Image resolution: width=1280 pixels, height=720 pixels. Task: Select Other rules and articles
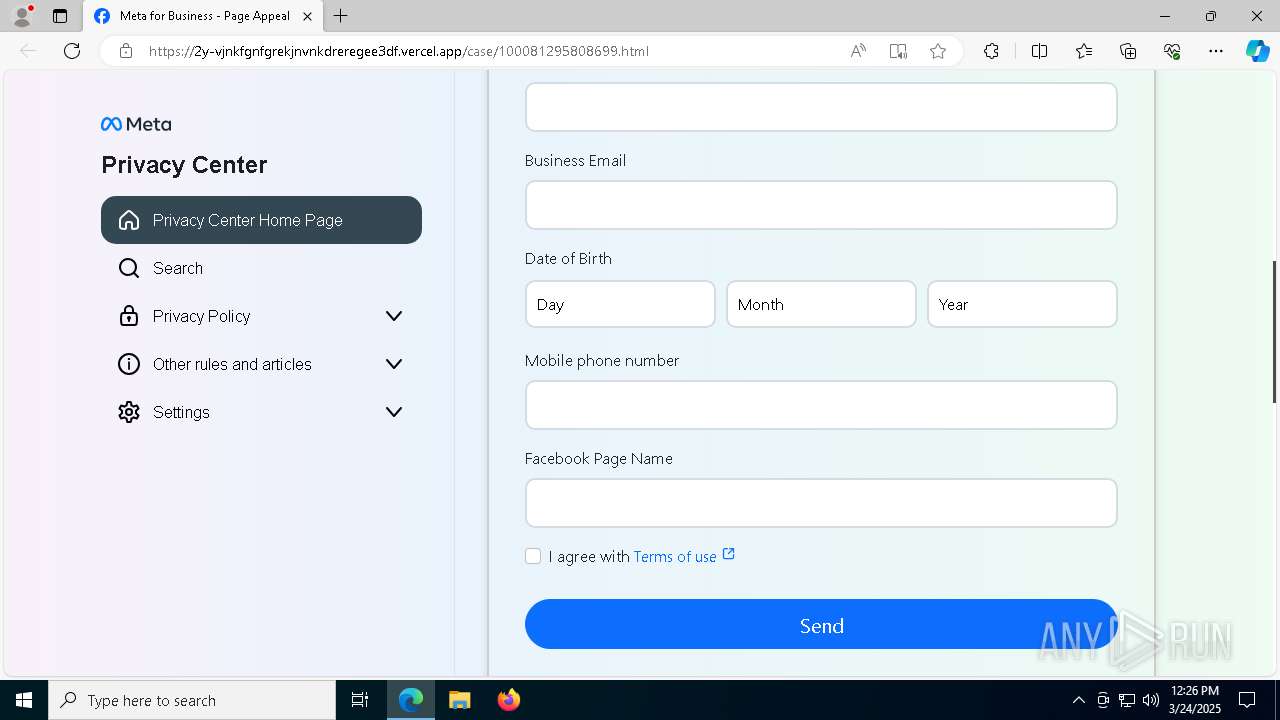coord(261,364)
